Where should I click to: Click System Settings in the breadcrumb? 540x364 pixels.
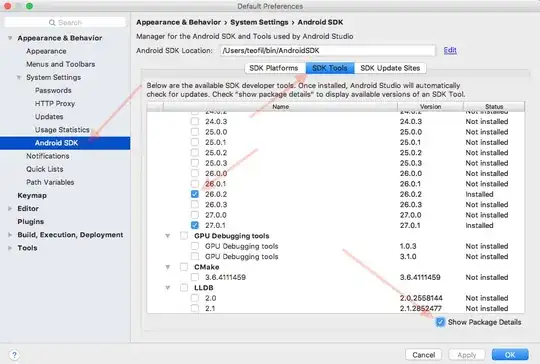pos(259,22)
